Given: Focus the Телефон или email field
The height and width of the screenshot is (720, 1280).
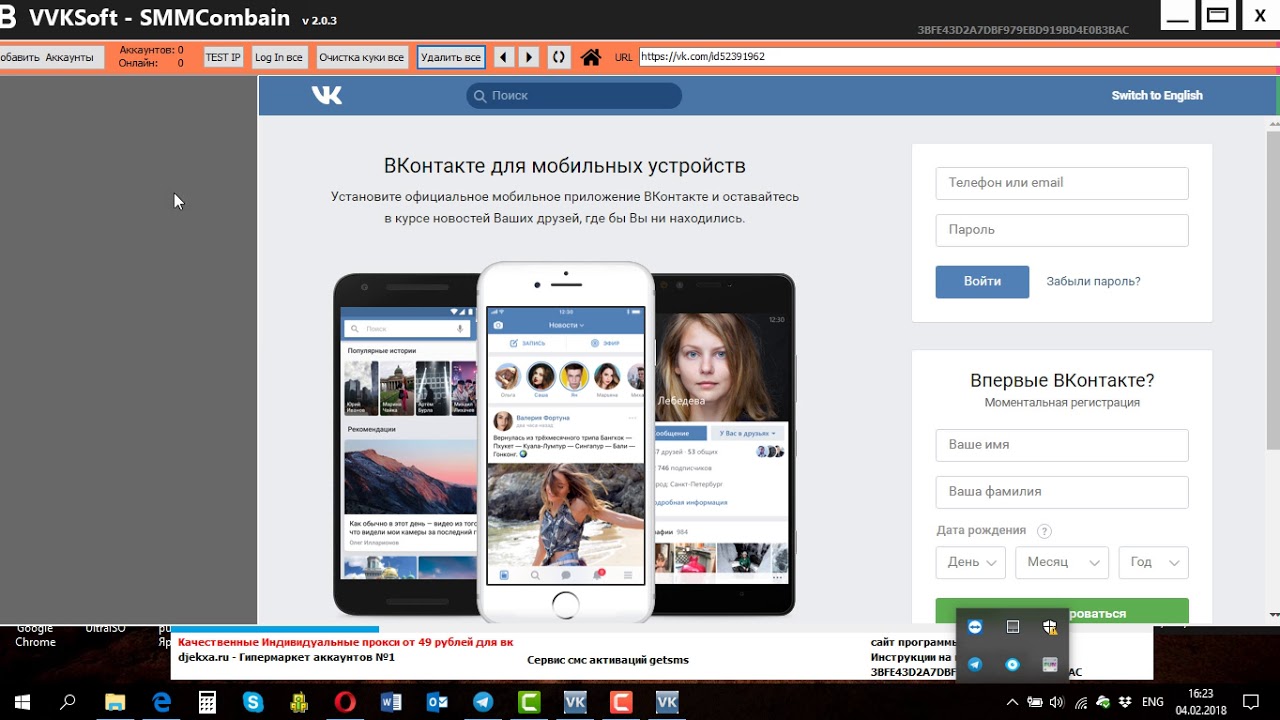Looking at the screenshot, I should click(1062, 183).
